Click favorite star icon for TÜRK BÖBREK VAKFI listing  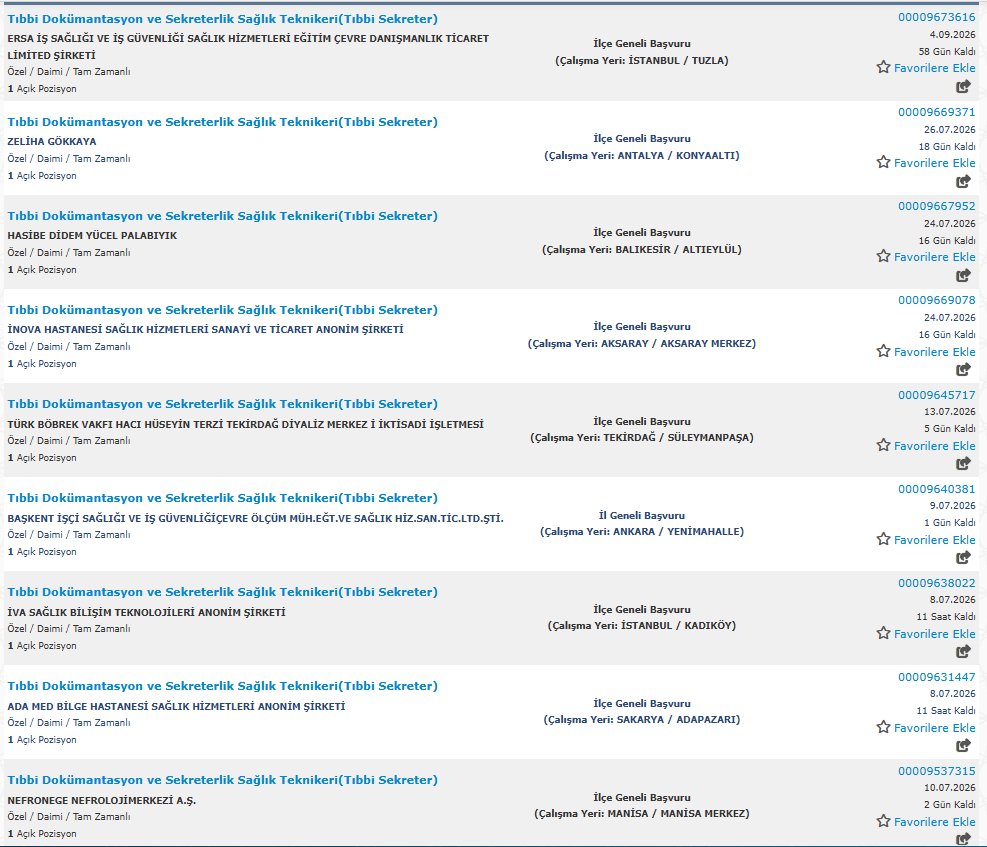[884, 445]
